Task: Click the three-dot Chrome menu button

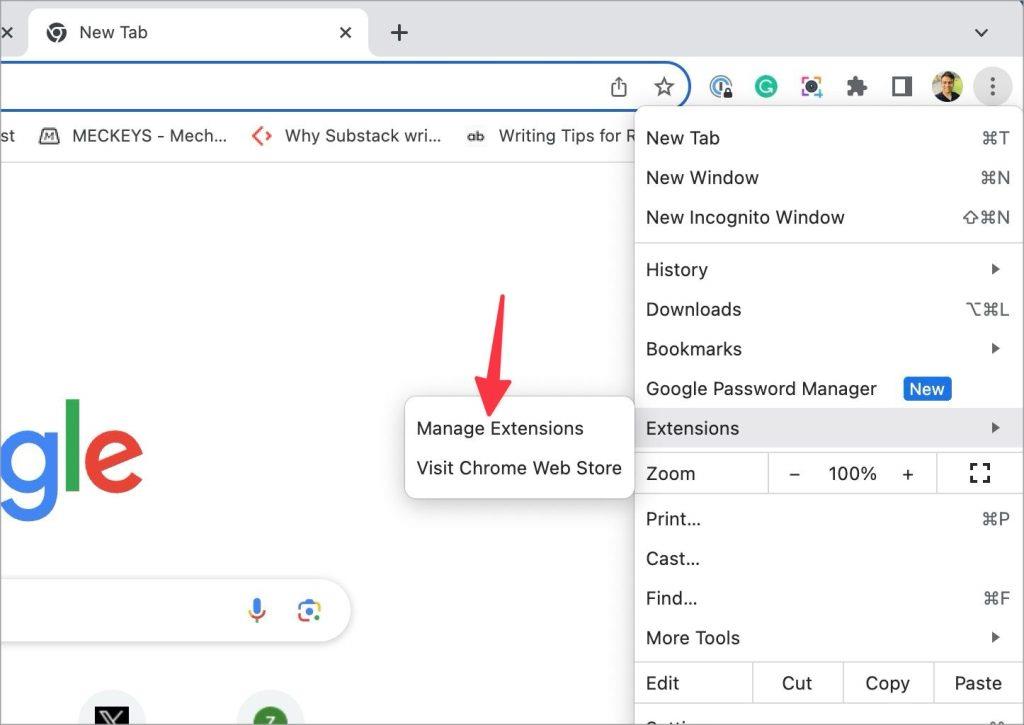Action: click(x=992, y=86)
